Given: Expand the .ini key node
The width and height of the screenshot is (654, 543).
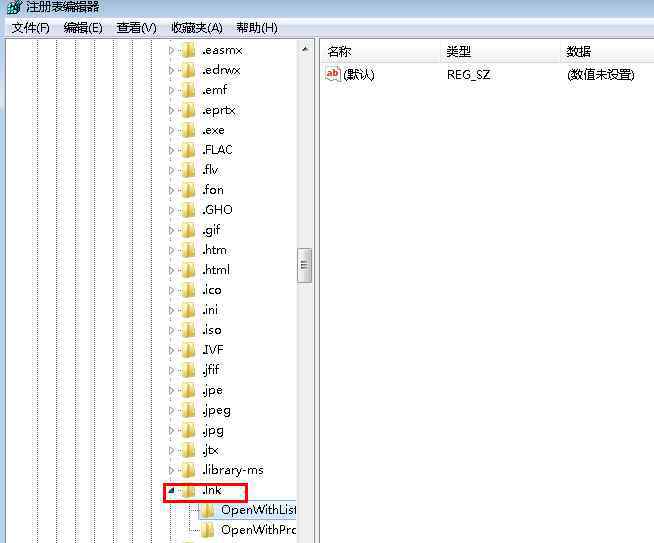Looking at the screenshot, I should tap(171, 310).
